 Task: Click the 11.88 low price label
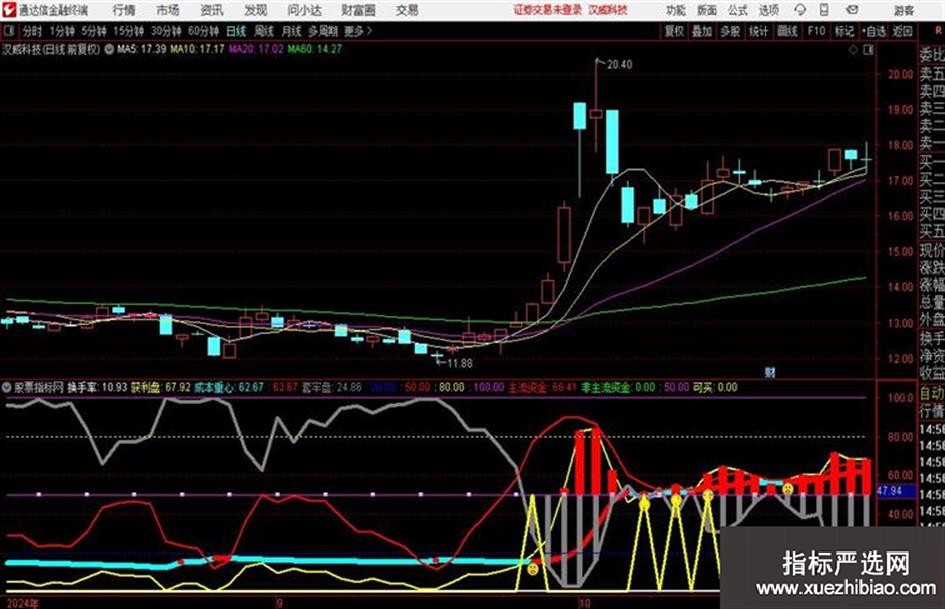pos(460,364)
